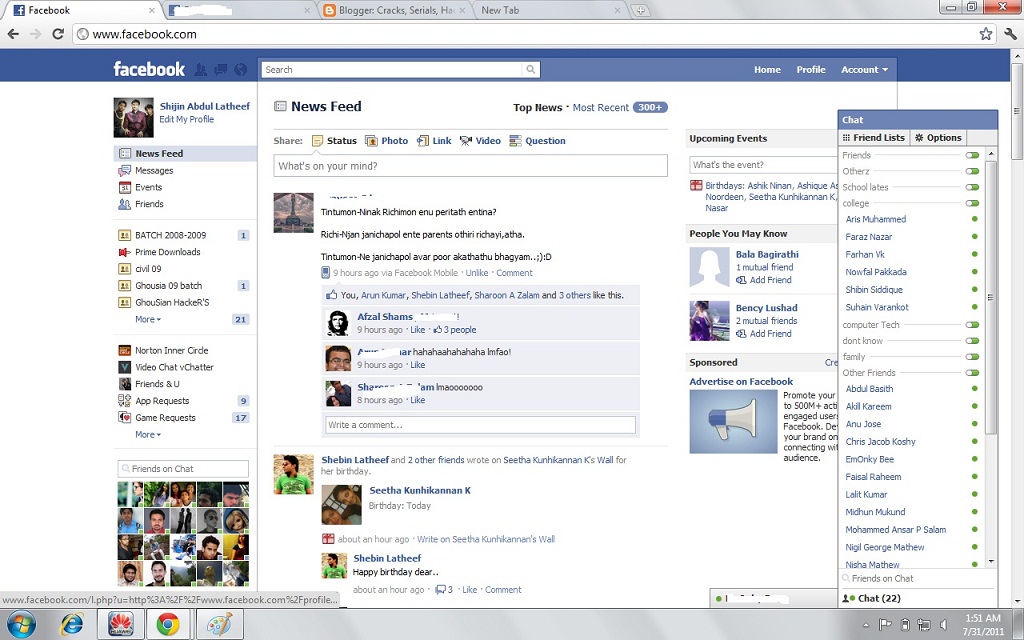Click Unlike on the Tintumon post

(x=477, y=273)
